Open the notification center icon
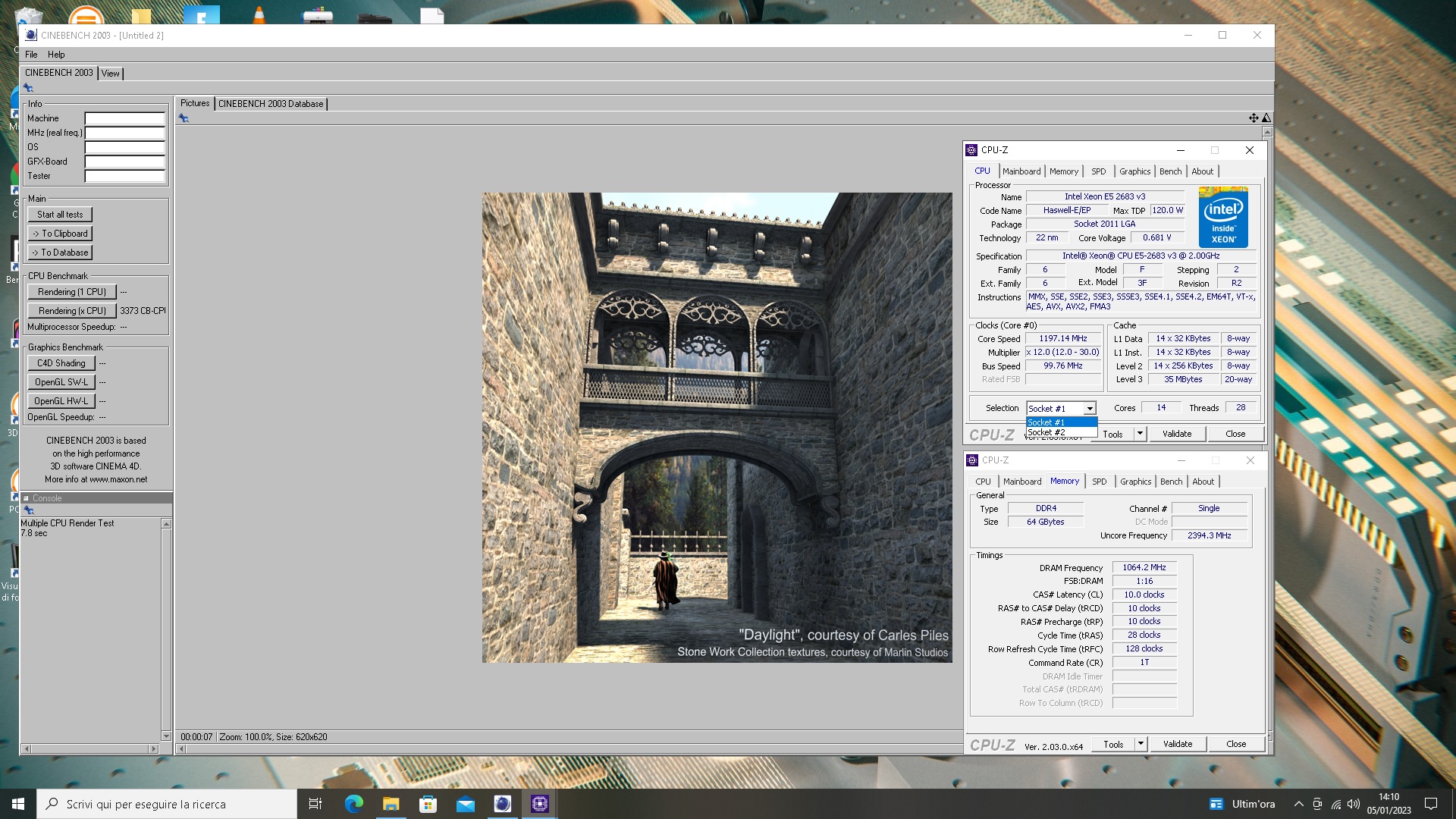The height and width of the screenshot is (819, 1456). click(x=1431, y=804)
